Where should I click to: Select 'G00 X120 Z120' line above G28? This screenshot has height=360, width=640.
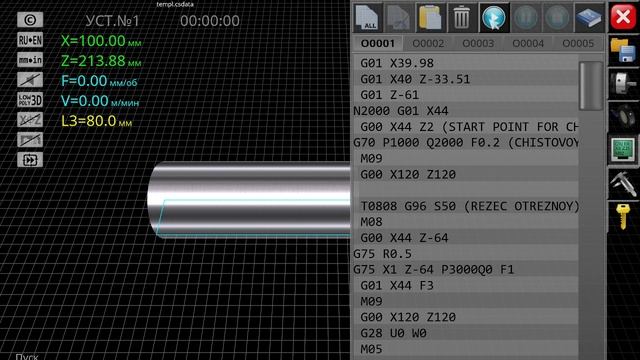tap(465, 317)
